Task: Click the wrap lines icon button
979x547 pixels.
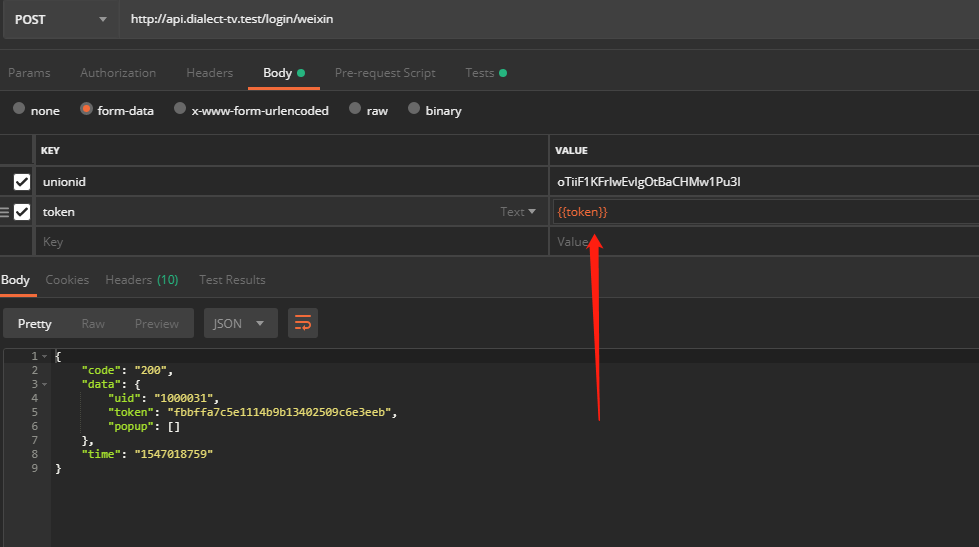Action: click(303, 323)
